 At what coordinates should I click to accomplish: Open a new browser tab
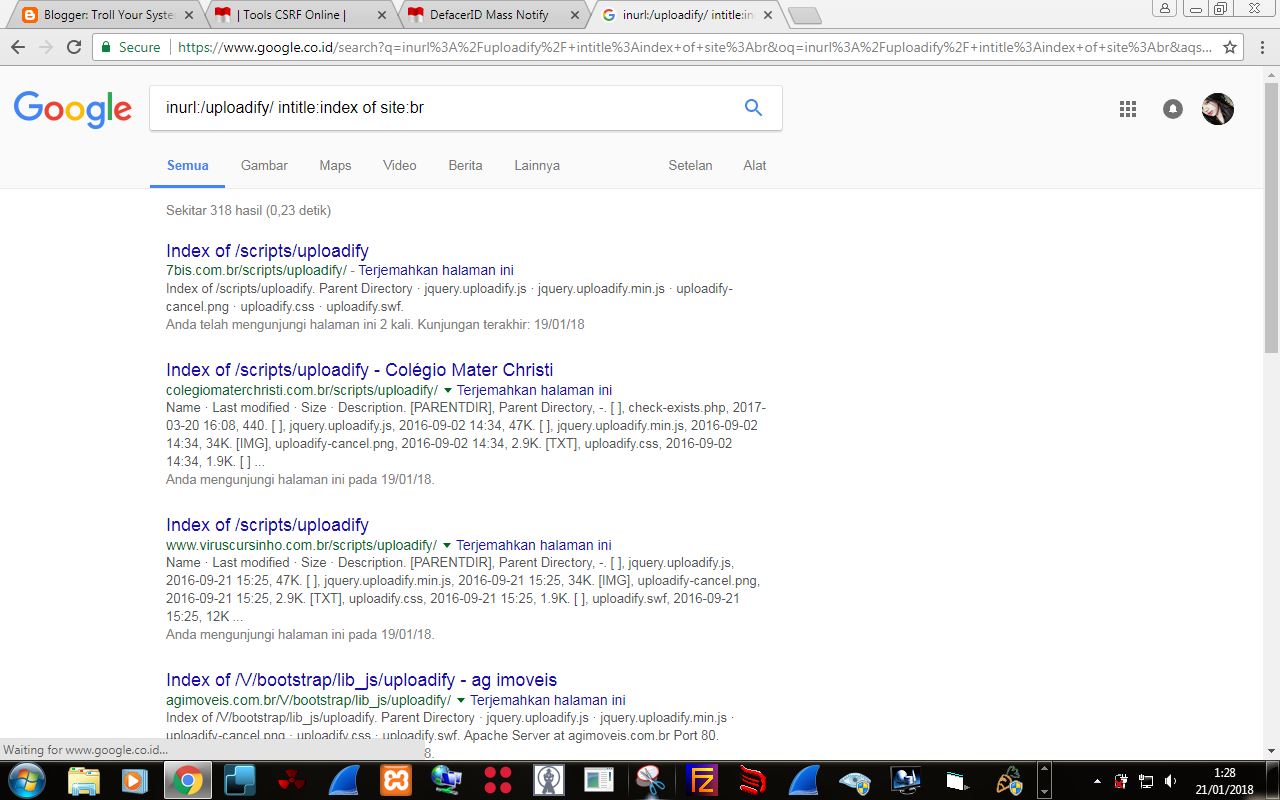click(x=804, y=15)
